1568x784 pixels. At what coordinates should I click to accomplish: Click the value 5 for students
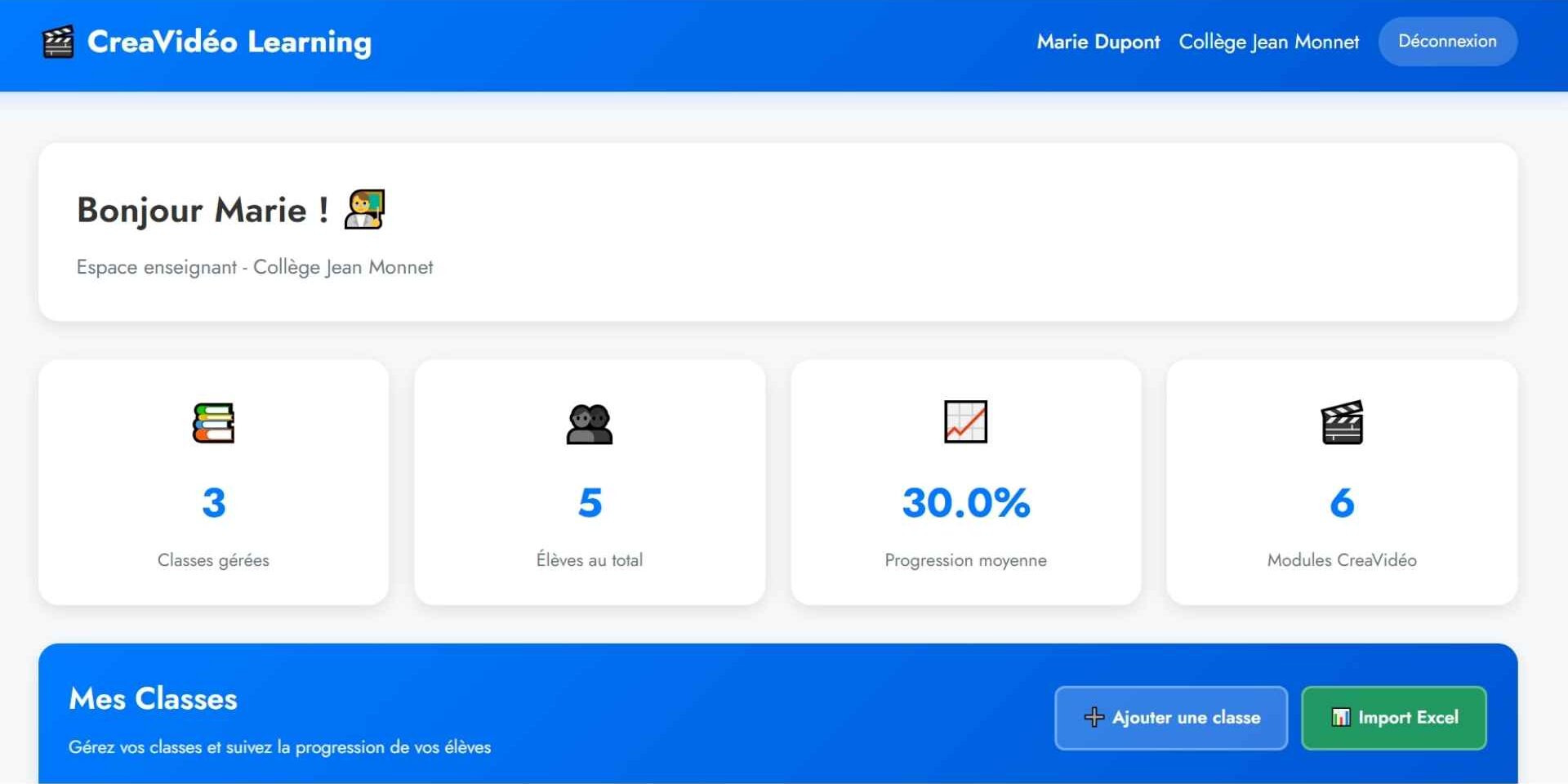point(590,502)
